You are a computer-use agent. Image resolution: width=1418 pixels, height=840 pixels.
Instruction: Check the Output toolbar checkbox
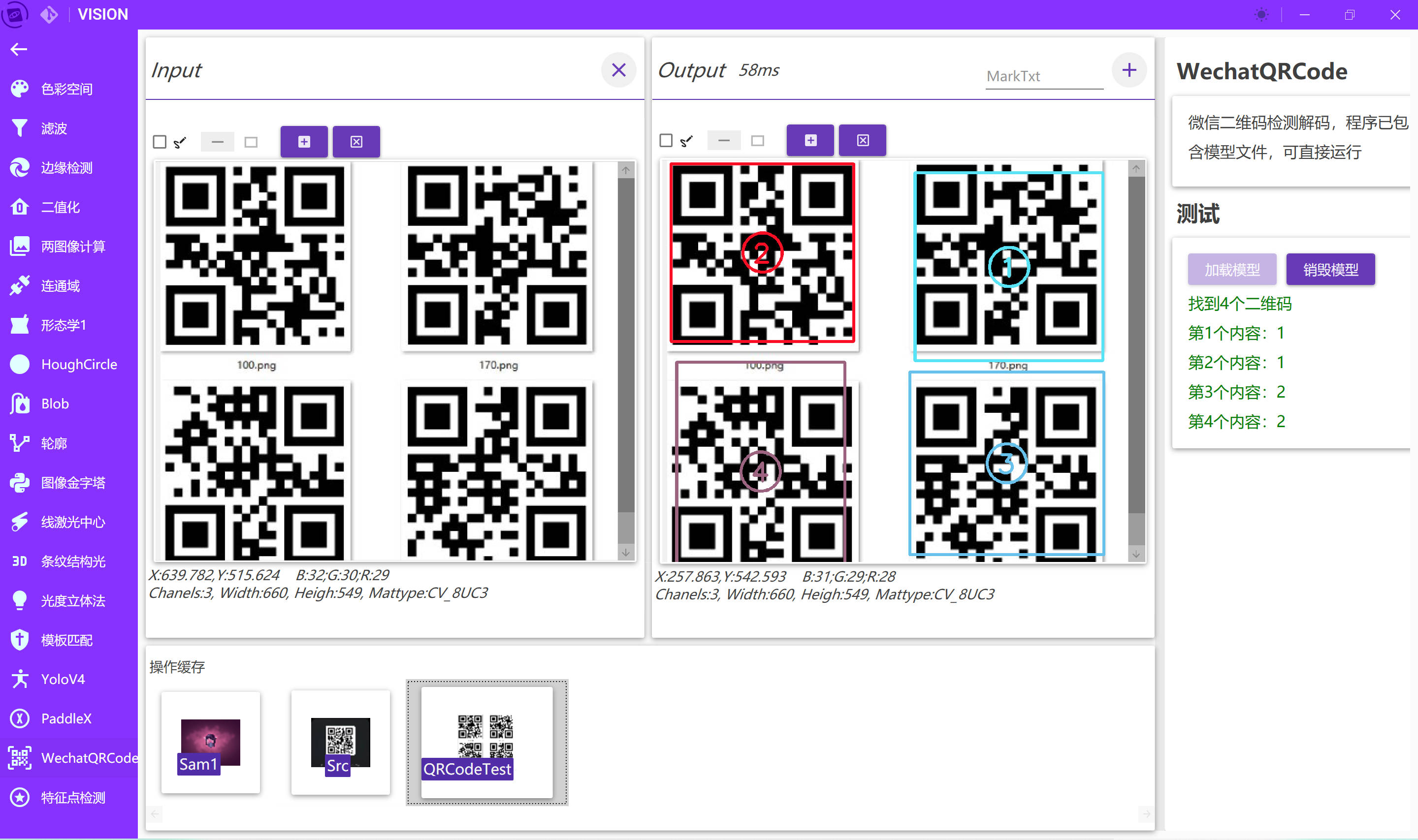(x=666, y=140)
